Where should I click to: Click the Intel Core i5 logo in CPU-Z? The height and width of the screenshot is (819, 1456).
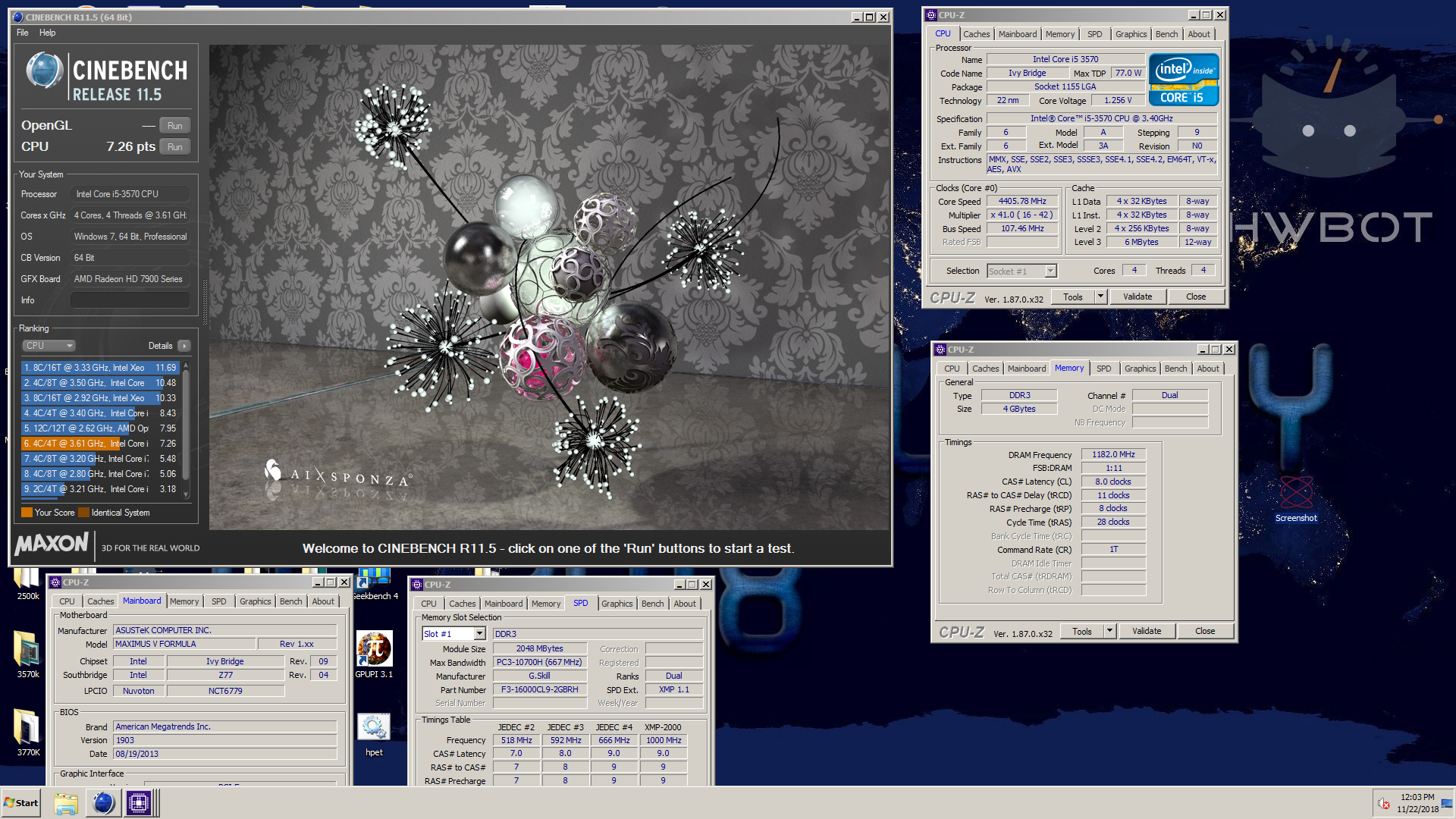[x=1183, y=80]
